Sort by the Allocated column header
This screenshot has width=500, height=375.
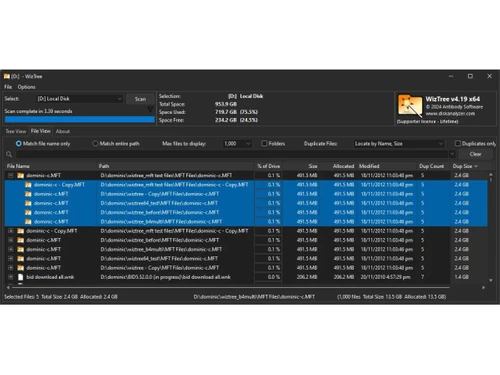[339, 166]
